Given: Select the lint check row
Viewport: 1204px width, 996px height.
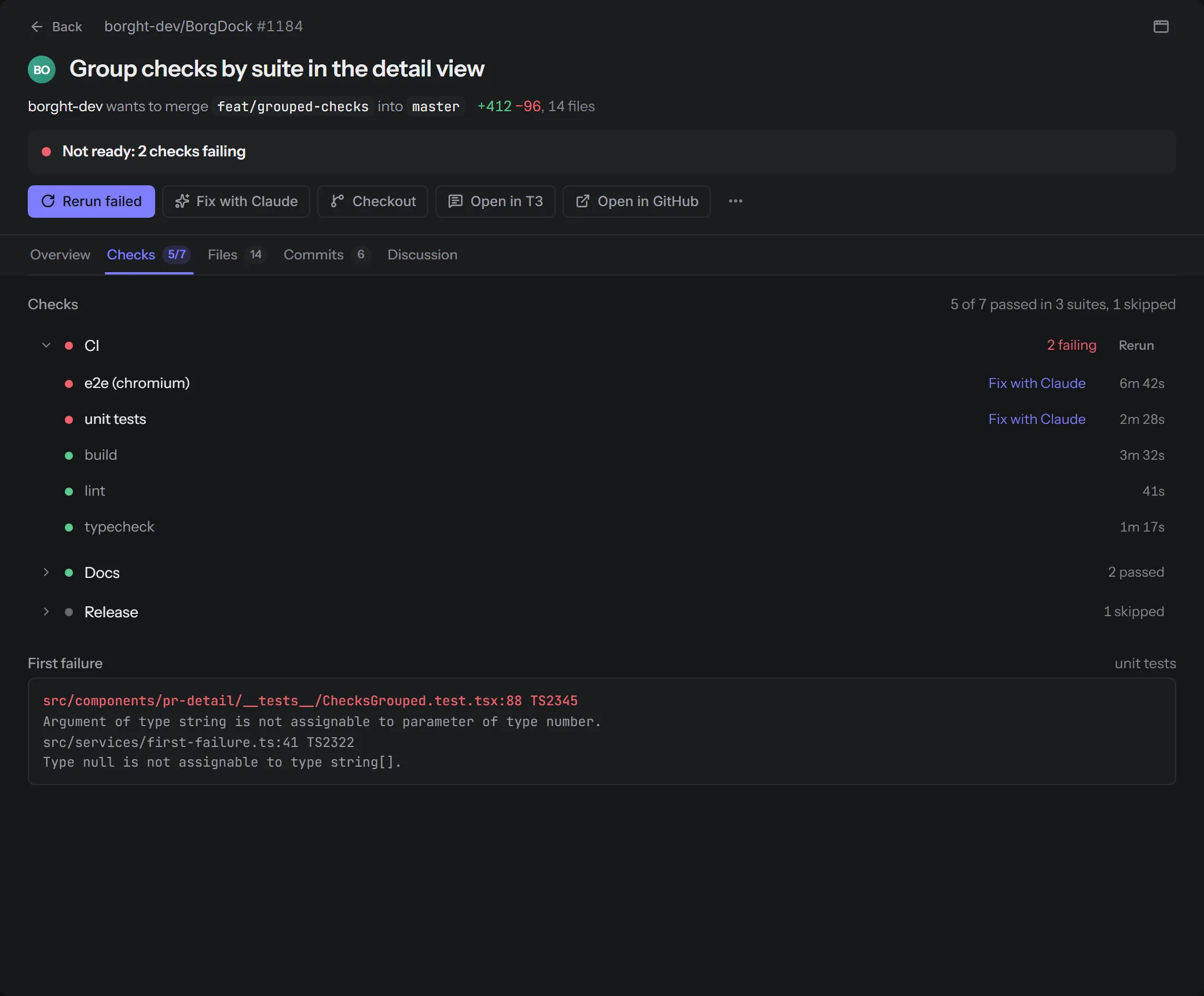Looking at the screenshot, I should point(602,491).
